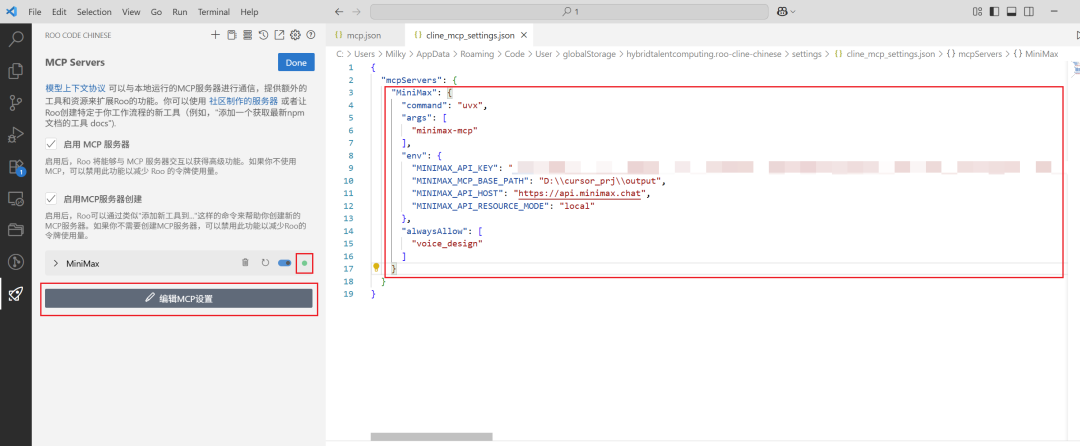Toggle the MiniMax server enable switch
The height and width of the screenshot is (446, 1080).
point(284,263)
